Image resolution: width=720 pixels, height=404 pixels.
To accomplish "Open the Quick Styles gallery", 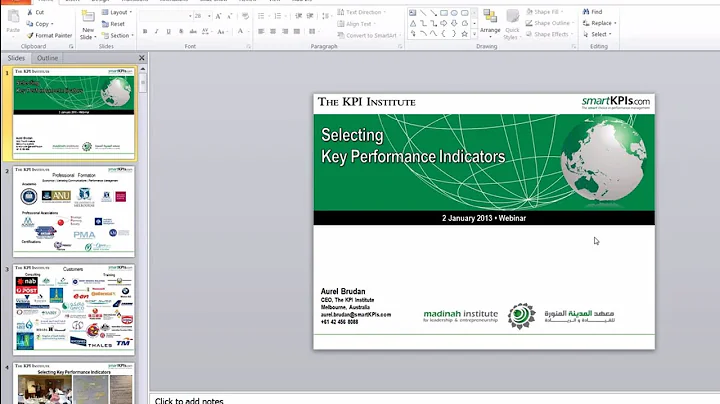I will 512,25.
